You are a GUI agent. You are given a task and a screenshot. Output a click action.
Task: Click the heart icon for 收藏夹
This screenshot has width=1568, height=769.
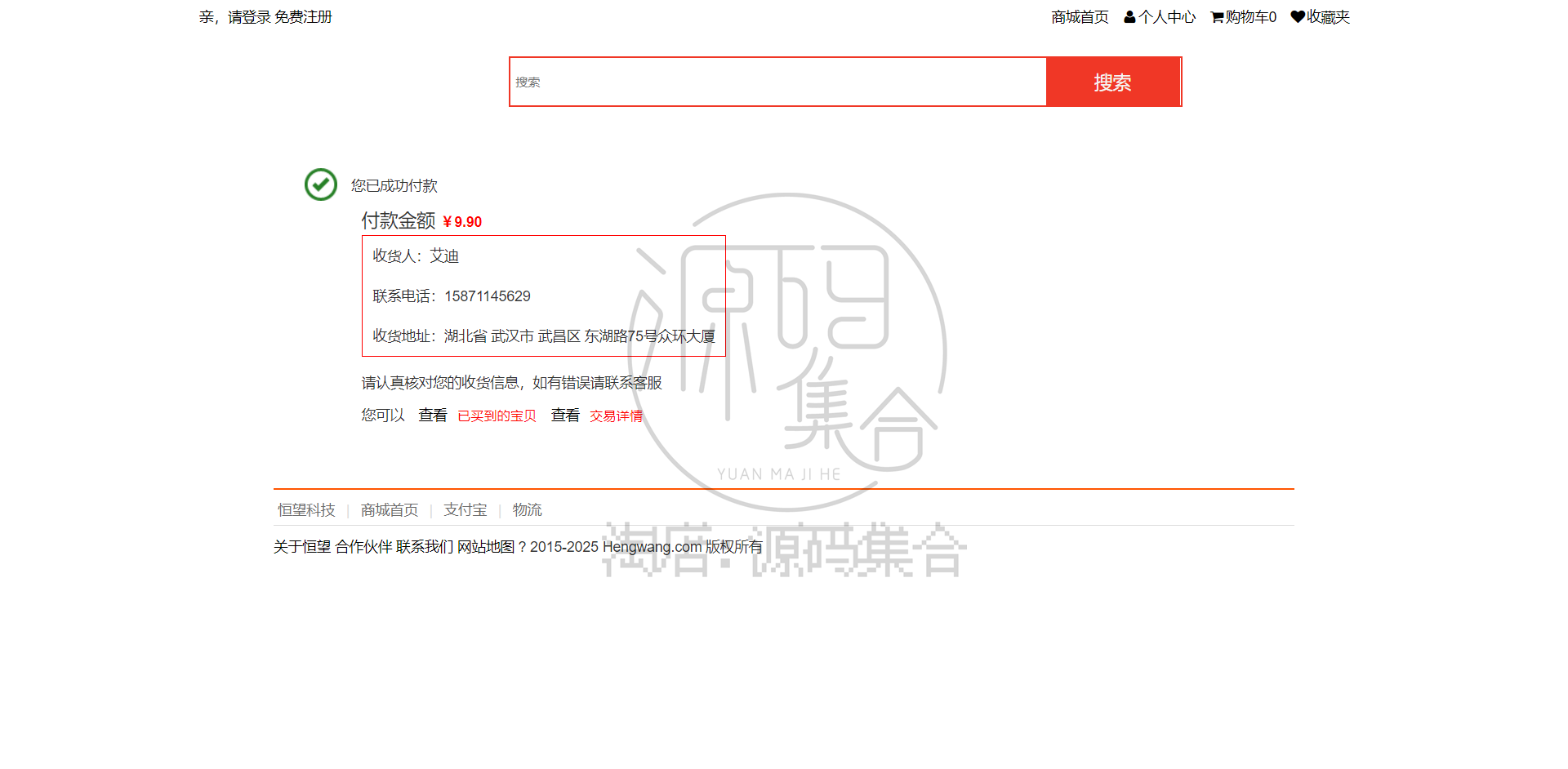(1298, 16)
